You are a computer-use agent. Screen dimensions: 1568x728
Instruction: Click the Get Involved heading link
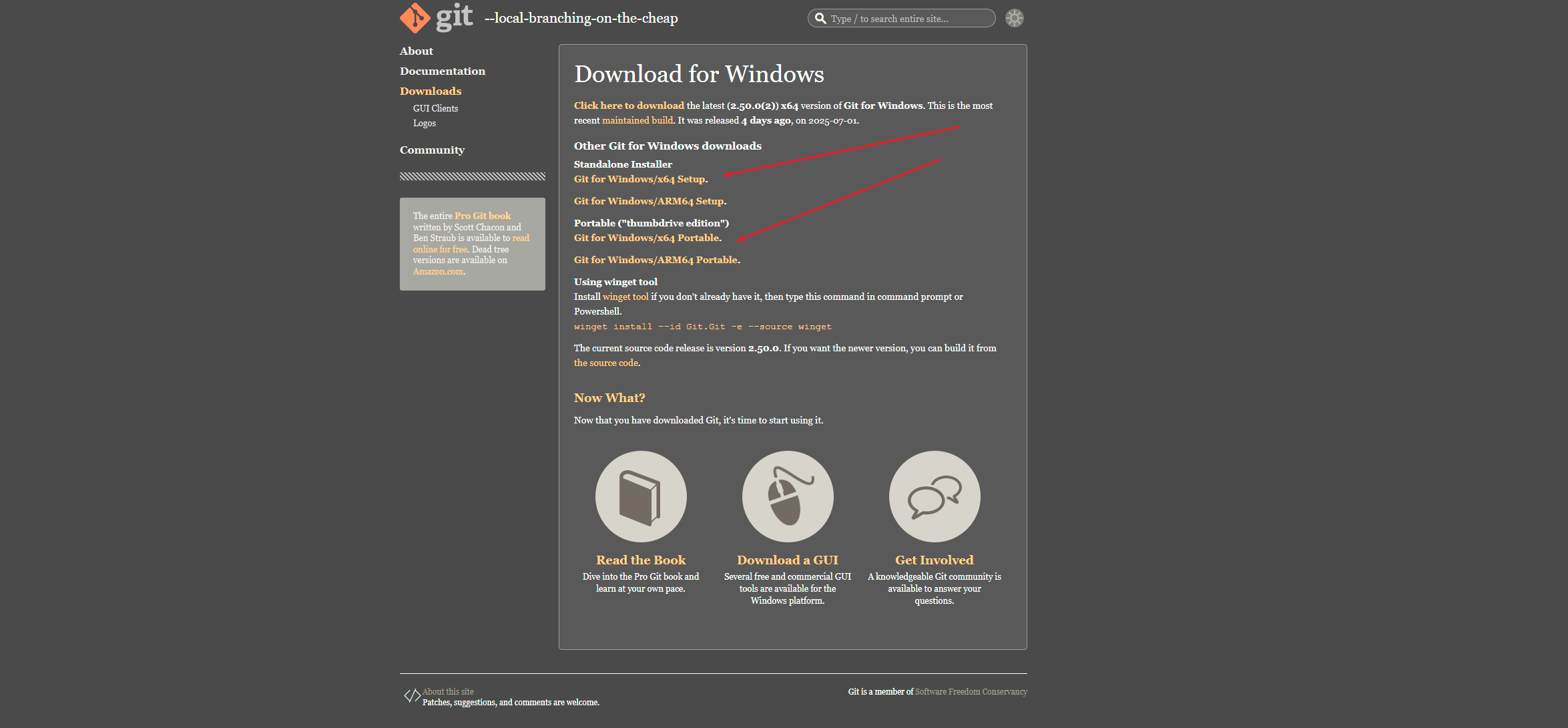933,560
